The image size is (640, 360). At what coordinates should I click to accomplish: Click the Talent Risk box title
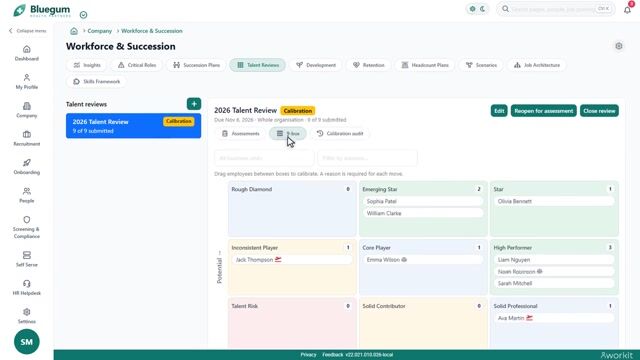(244, 306)
